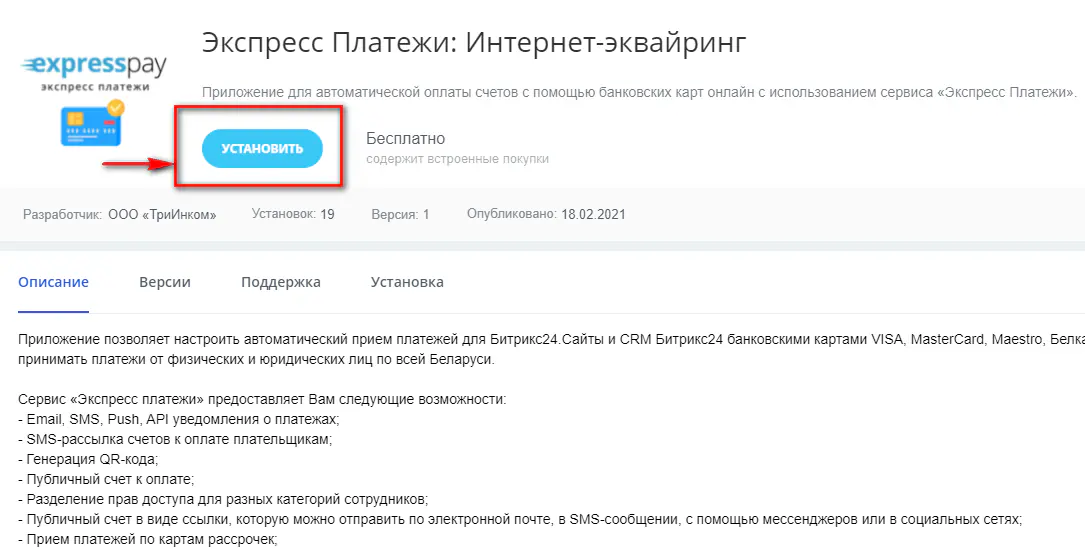Click the Прием платежей по картам рассрочек line
1085x552 pixels.
[x=148, y=539]
